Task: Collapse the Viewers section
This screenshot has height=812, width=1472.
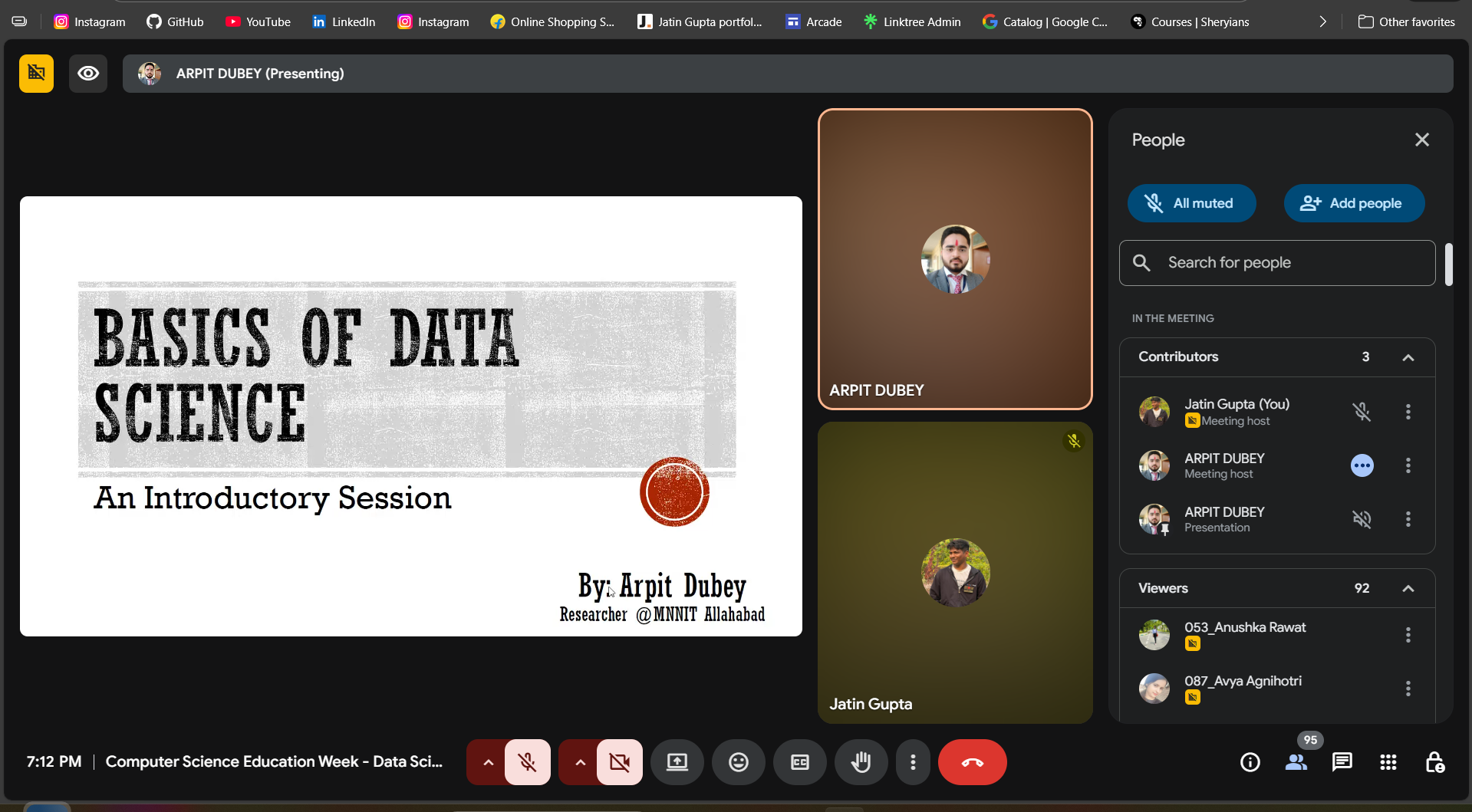Action: [1409, 588]
